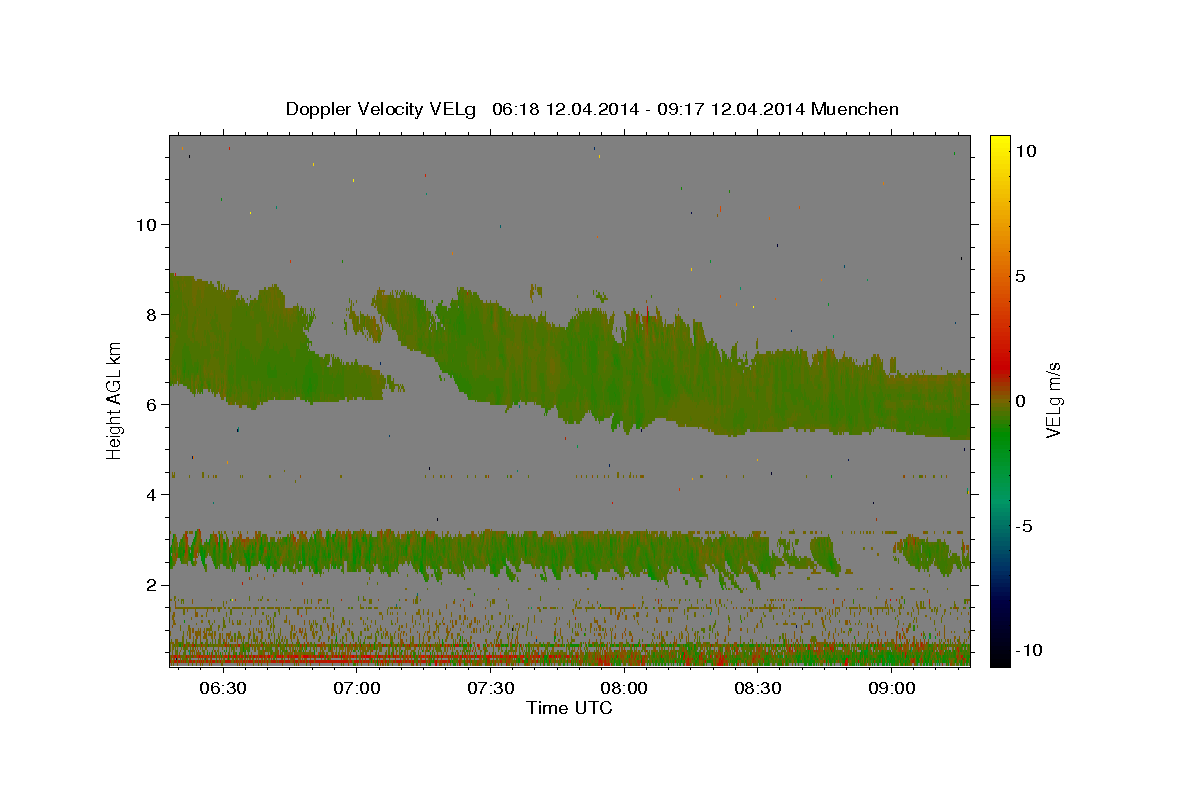Click the height tick label 8
The width and height of the screenshot is (1200, 800).
(x=152, y=314)
